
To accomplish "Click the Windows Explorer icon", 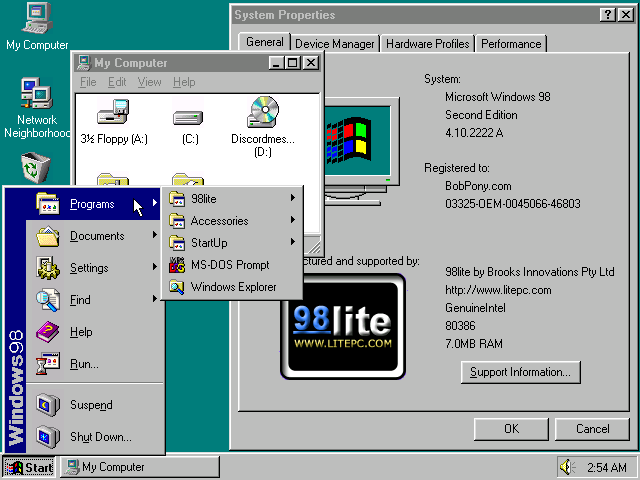I will click(x=177, y=287).
